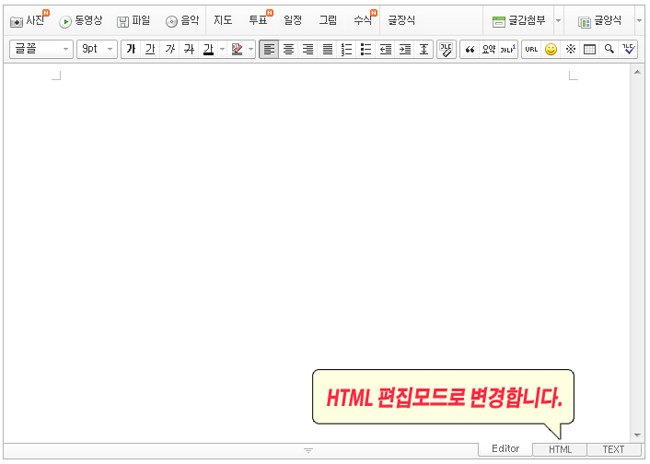Click the scrollbar down arrow
This screenshot has width=650, height=464.
pyautogui.click(x=637, y=435)
